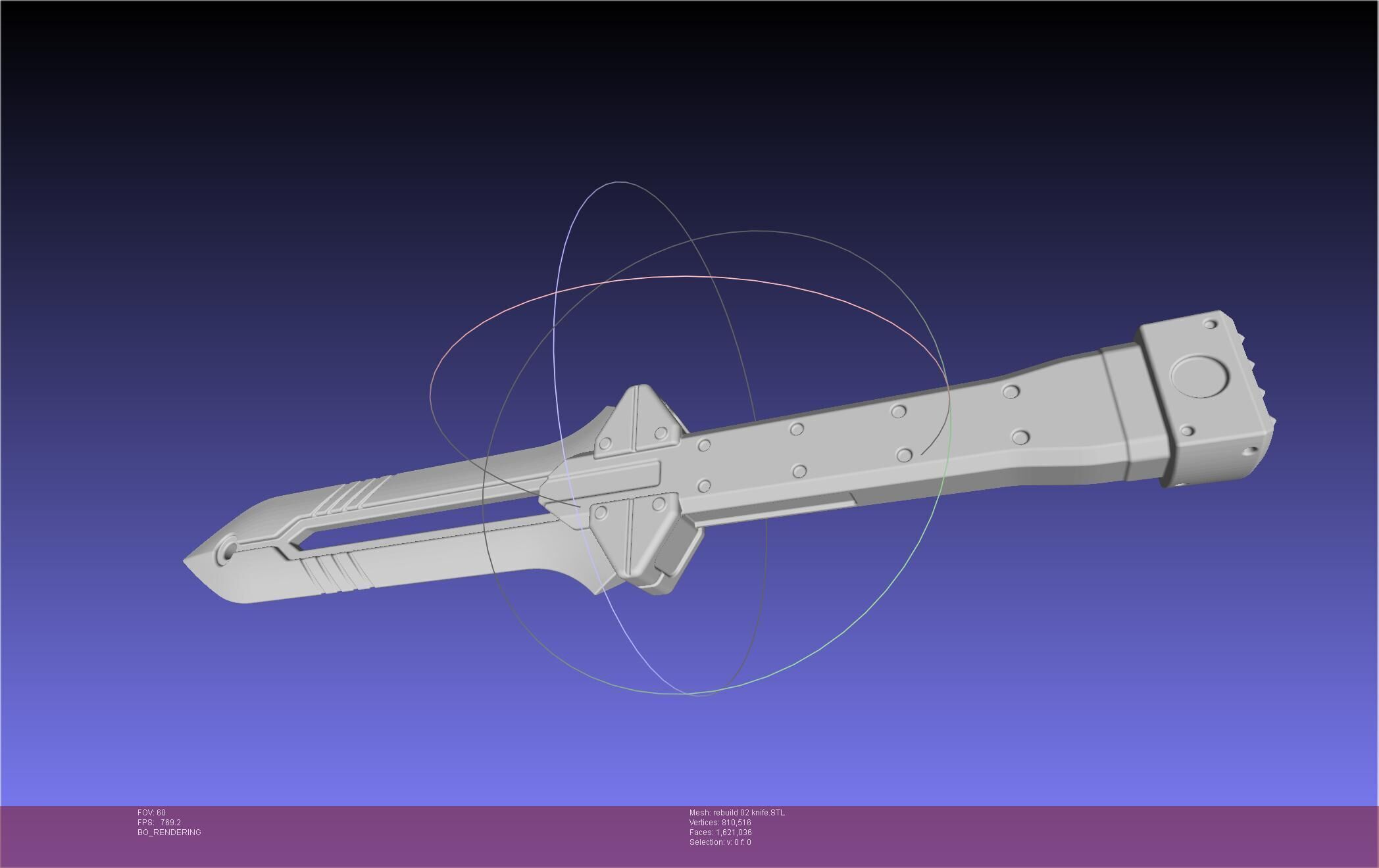Image resolution: width=1379 pixels, height=868 pixels.
Task: Click the 'FPS: 769.2' readout
Action: tap(159, 823)
